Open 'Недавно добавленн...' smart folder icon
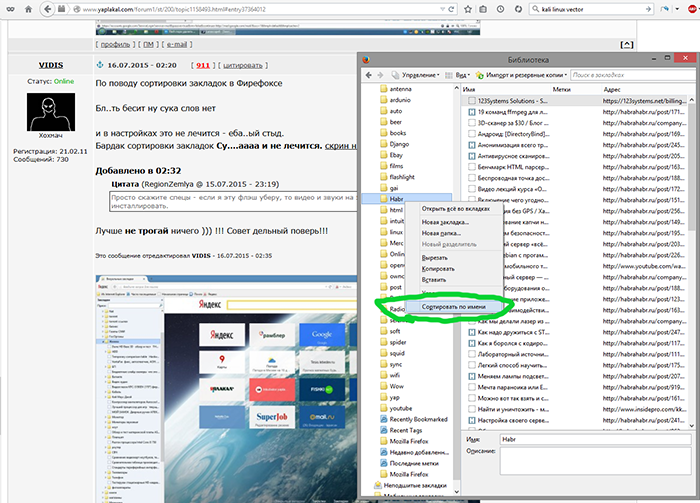The width and height of the screenshot is (700, 503). [383, 452]
